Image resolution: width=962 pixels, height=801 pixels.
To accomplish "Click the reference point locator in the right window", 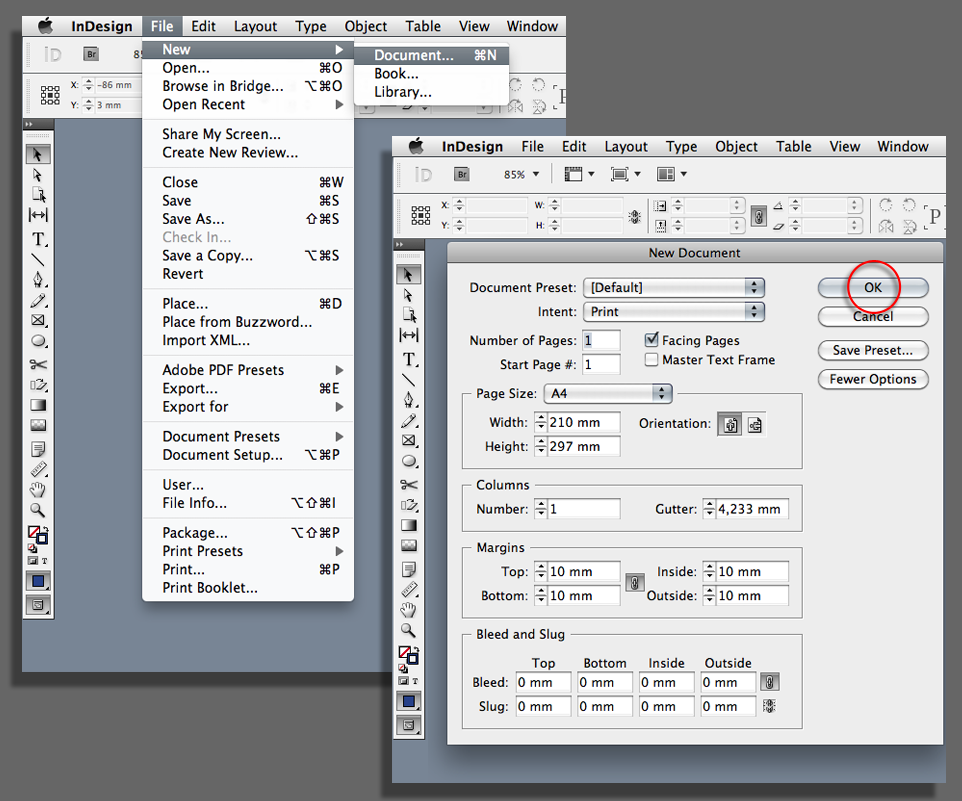I will (421, 215).
